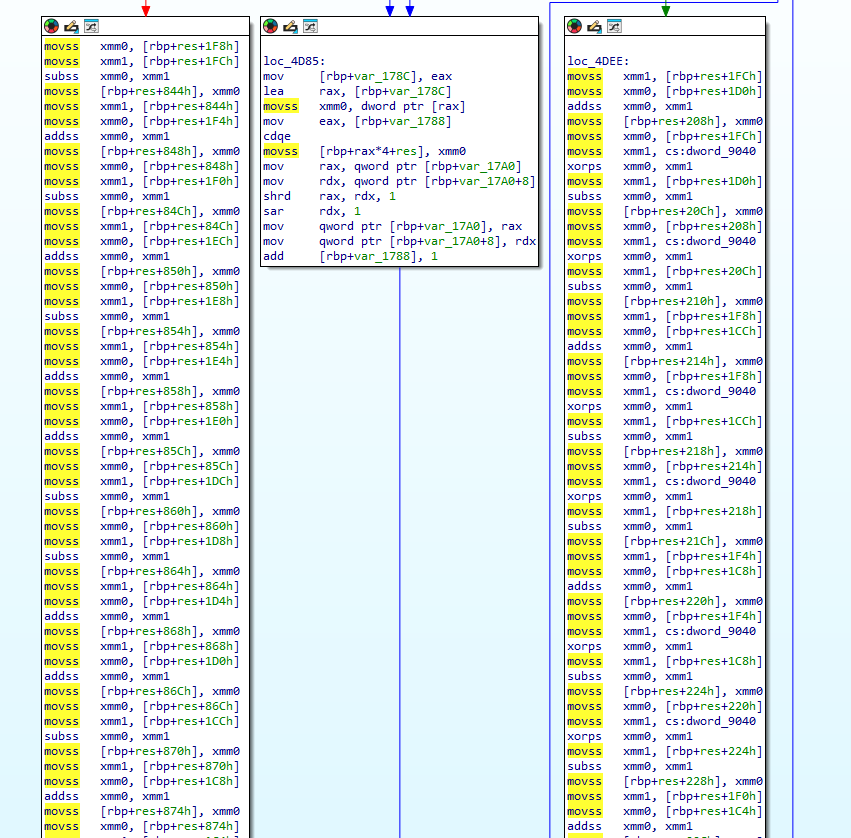Click line 'movss xmm0, [rbp+res+1ECh]'
Image resolution: width=851 pixels, height=838 pixels.
click(x=142, y=242)
